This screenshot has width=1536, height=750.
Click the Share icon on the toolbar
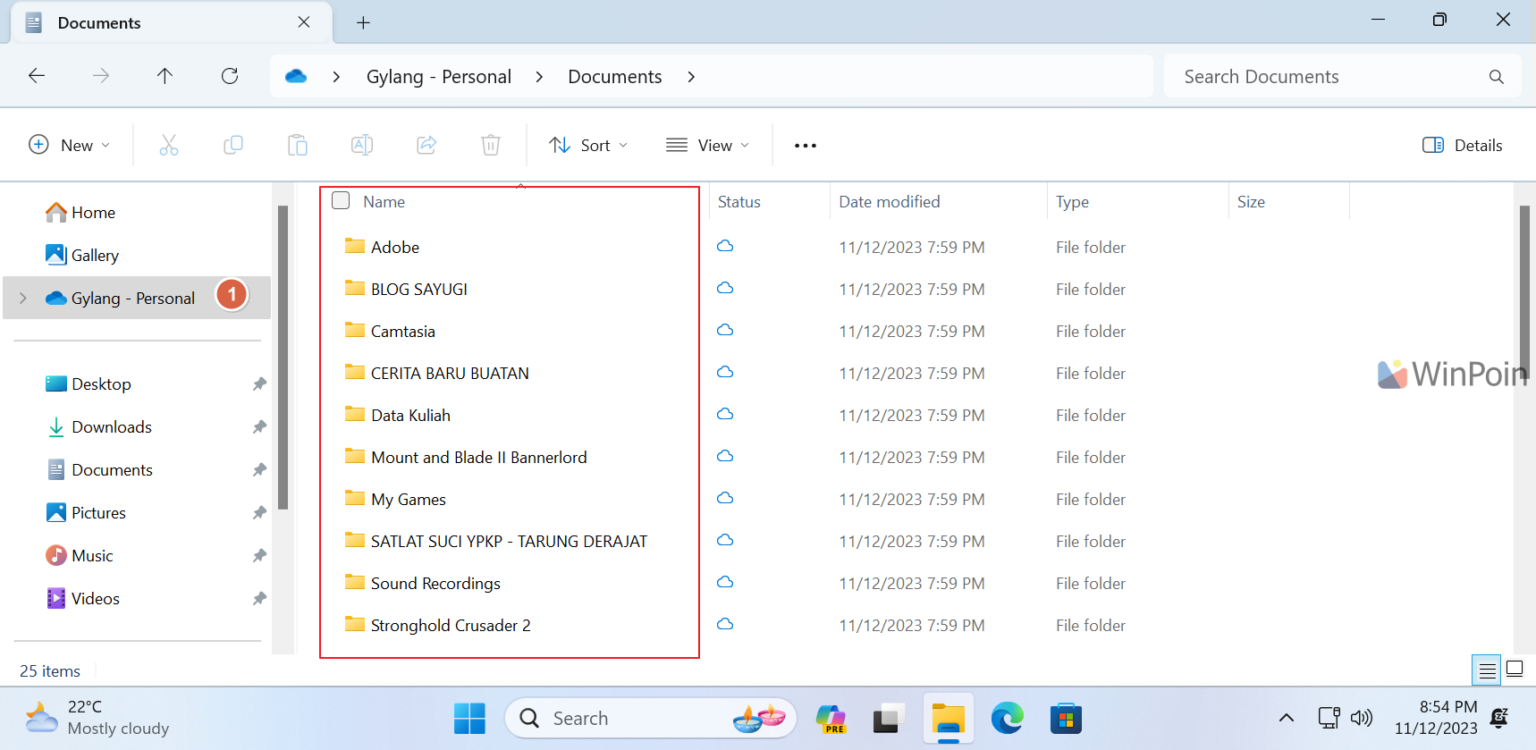(x=426, y=144)
